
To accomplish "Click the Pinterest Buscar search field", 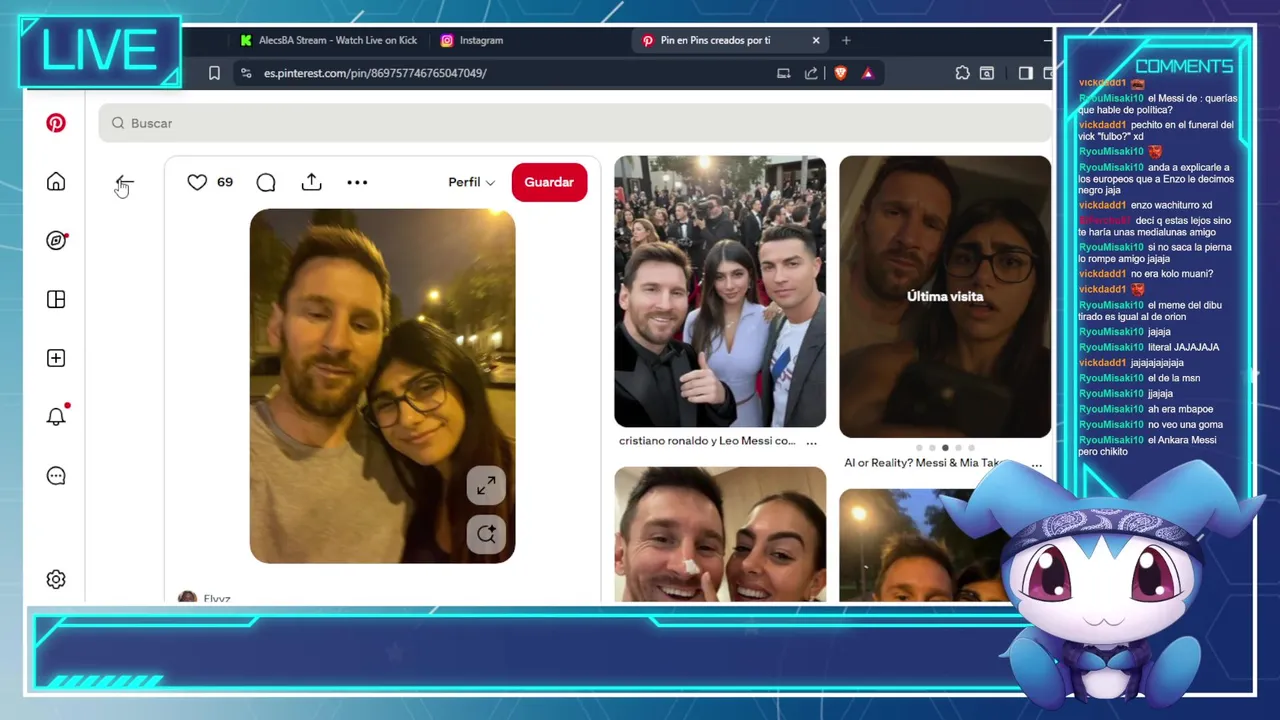I will point(575,123).
